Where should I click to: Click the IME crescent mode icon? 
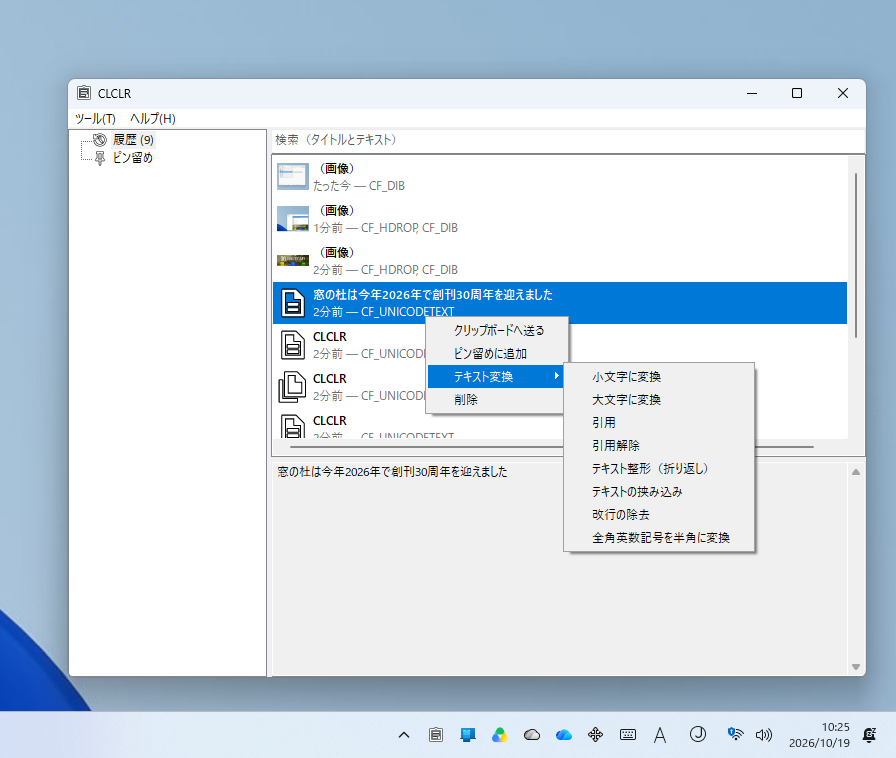point(698,734)
